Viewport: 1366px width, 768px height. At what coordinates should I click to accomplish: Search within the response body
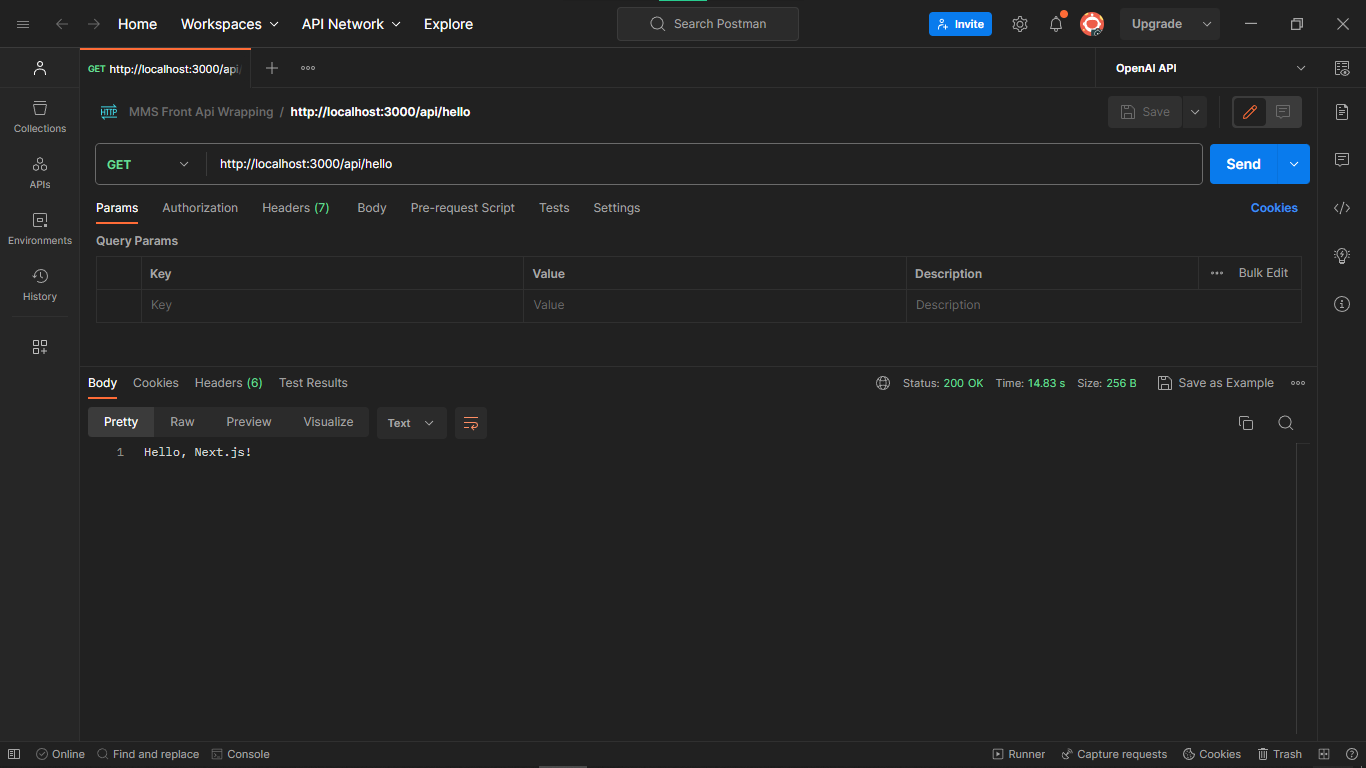coord(1286,423)
